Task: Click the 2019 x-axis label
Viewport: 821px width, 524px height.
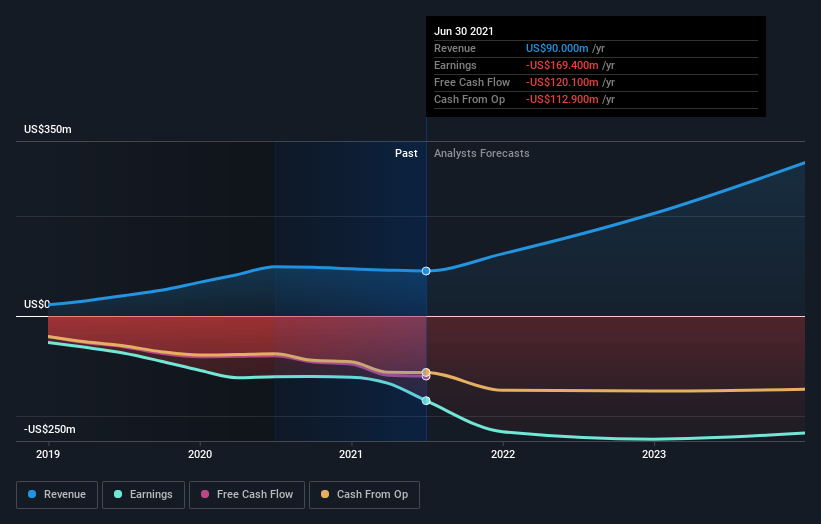Action: tap(48, 454)
